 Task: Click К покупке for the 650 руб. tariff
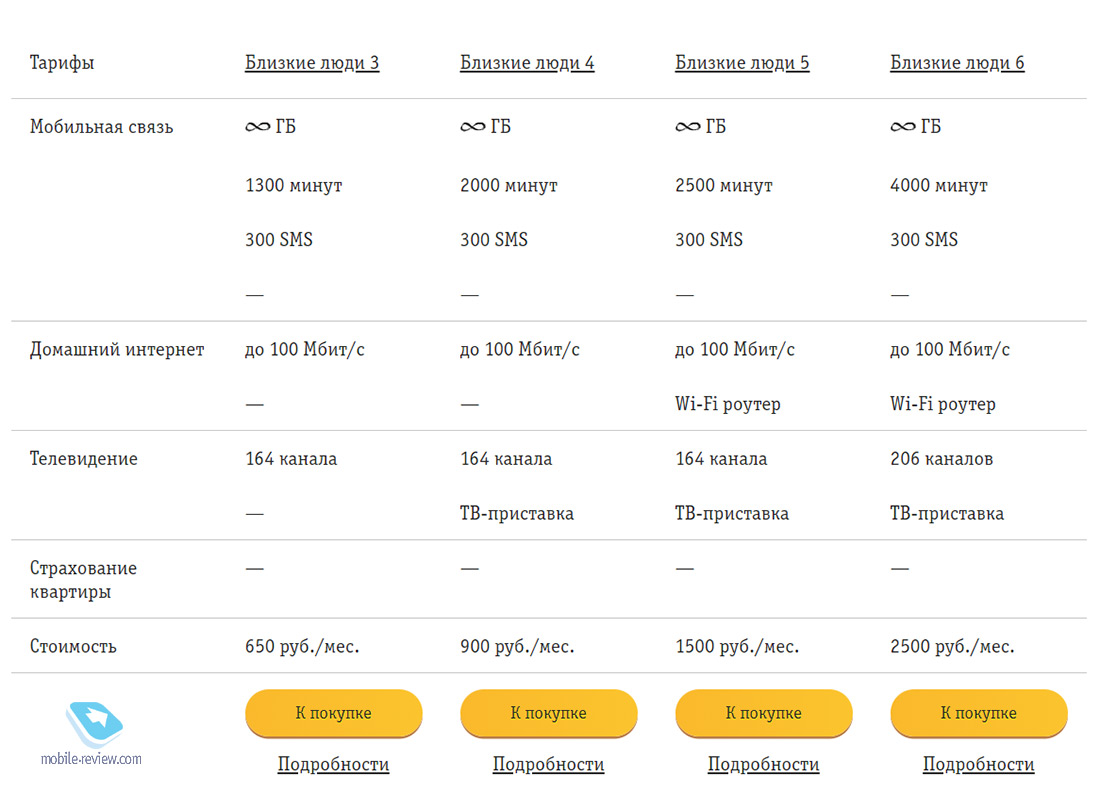334,713
